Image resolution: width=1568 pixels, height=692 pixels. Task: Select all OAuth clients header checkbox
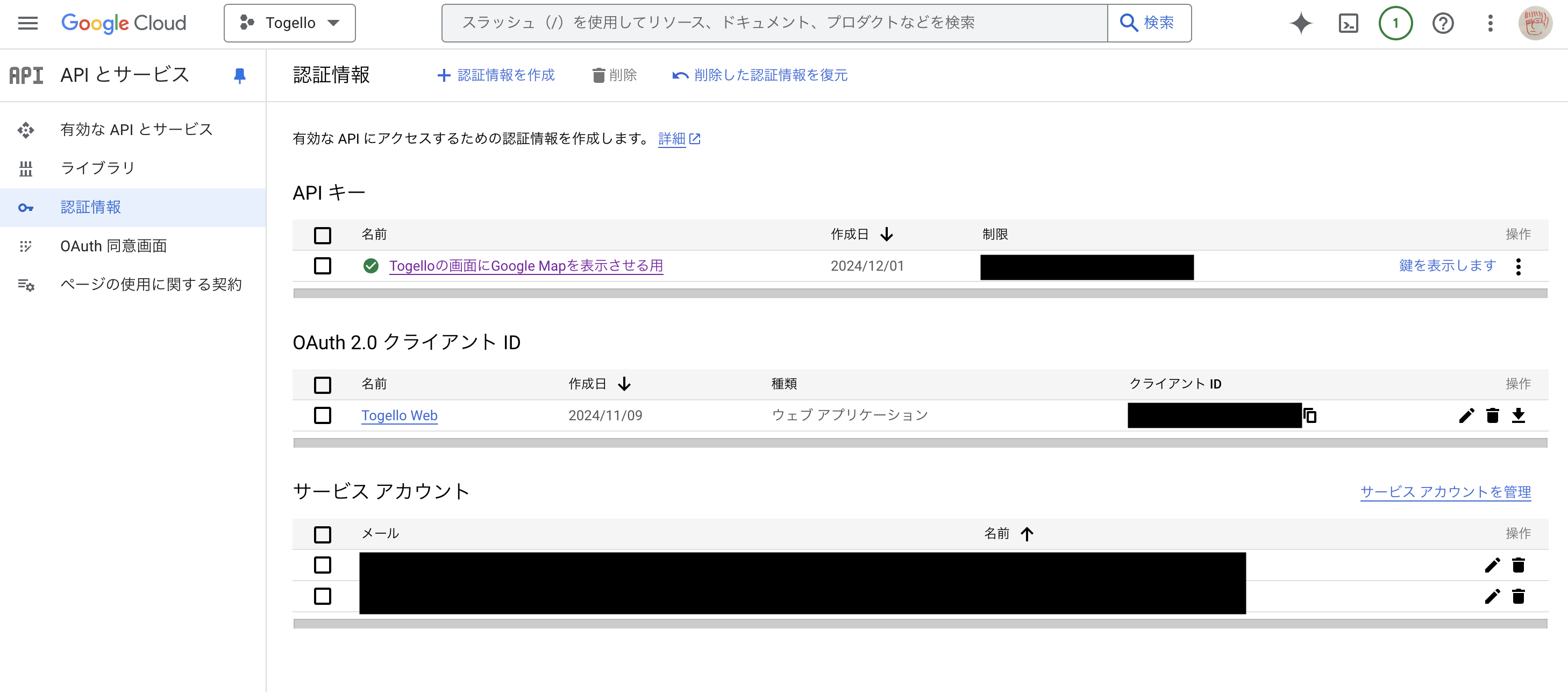[323, 385]
